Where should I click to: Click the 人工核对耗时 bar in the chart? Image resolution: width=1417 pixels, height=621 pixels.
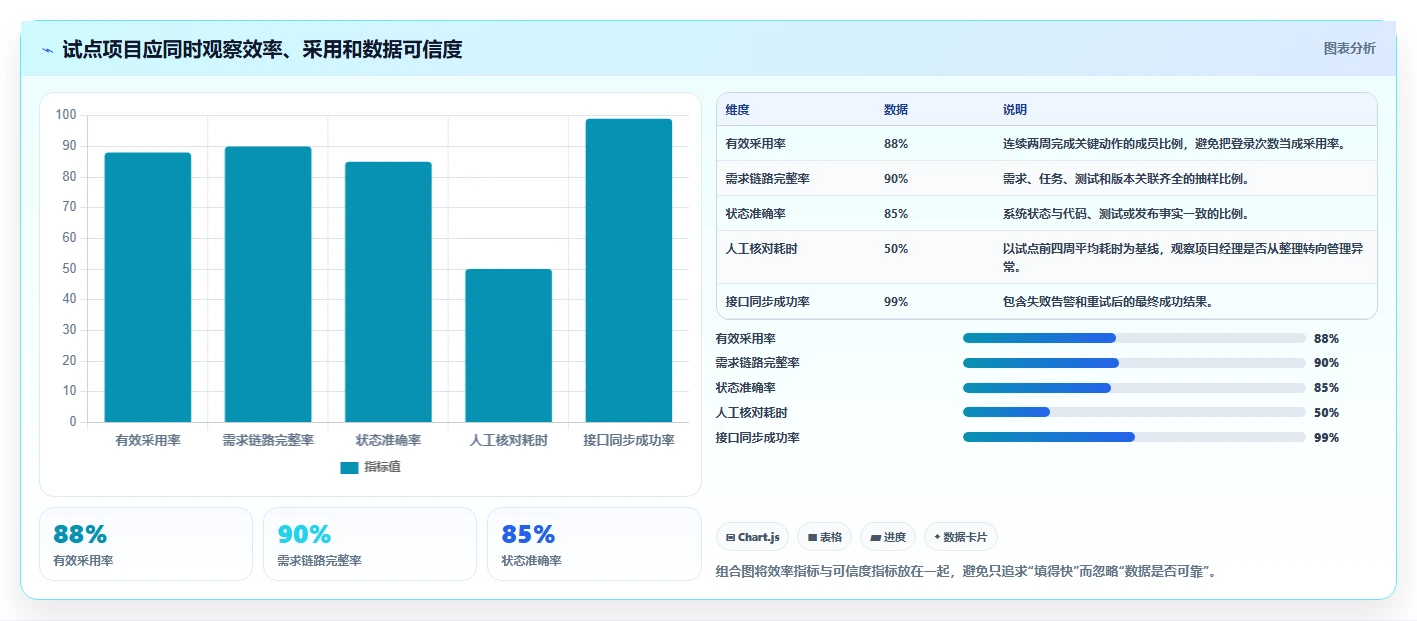coord(508,345)
